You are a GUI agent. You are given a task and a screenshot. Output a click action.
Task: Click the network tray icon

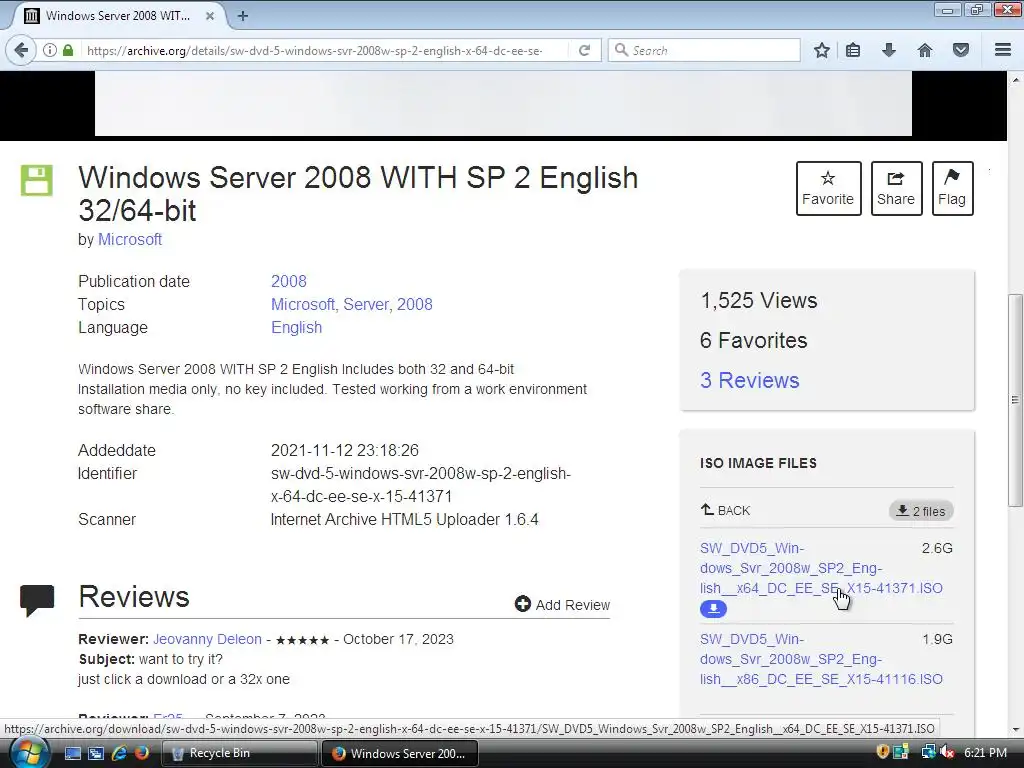coord(928,752)
